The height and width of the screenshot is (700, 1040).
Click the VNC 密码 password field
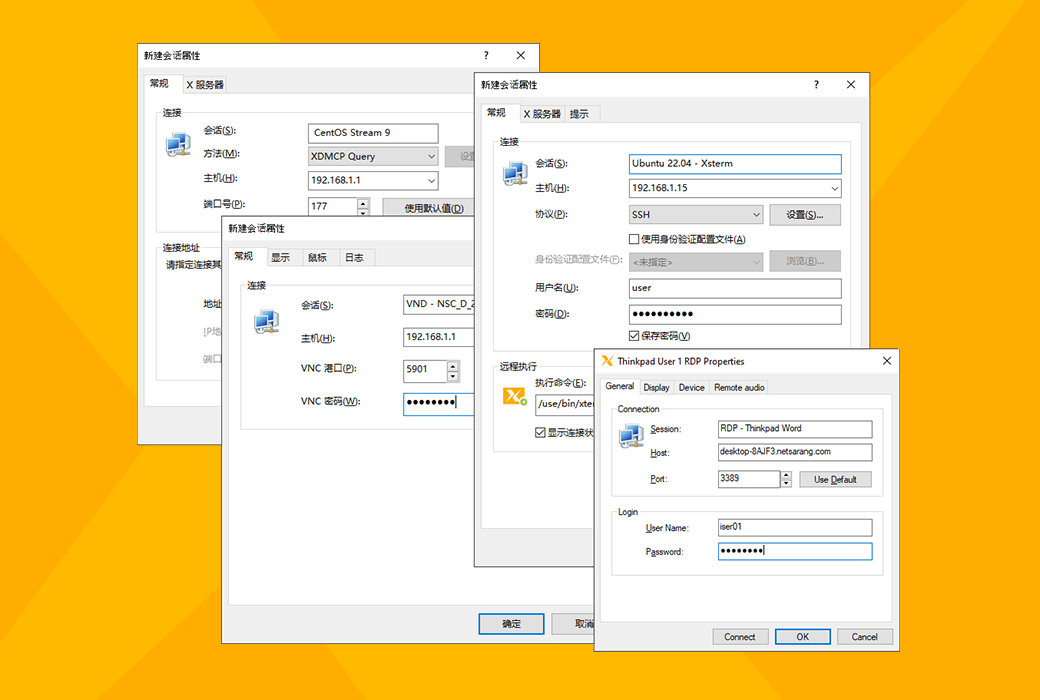[439, 403]
